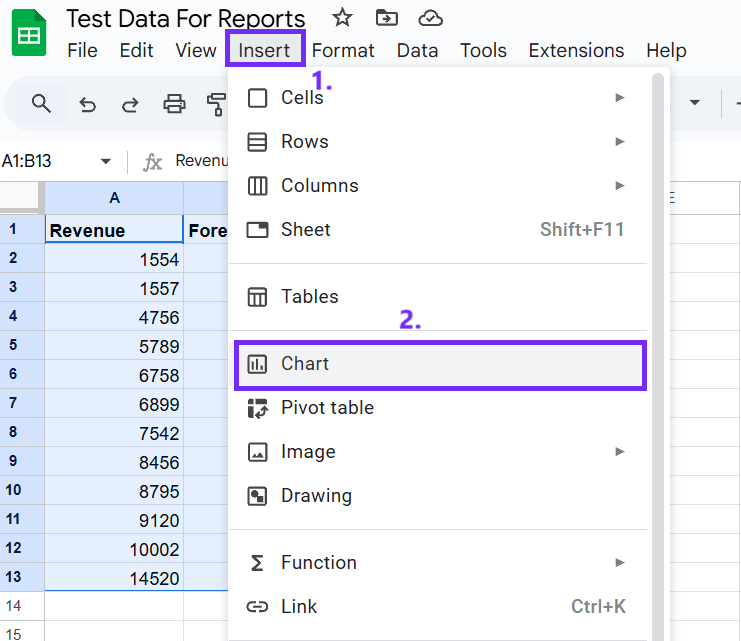
Task: Select Pivot table menu entry
Action: tap(438, 408)
